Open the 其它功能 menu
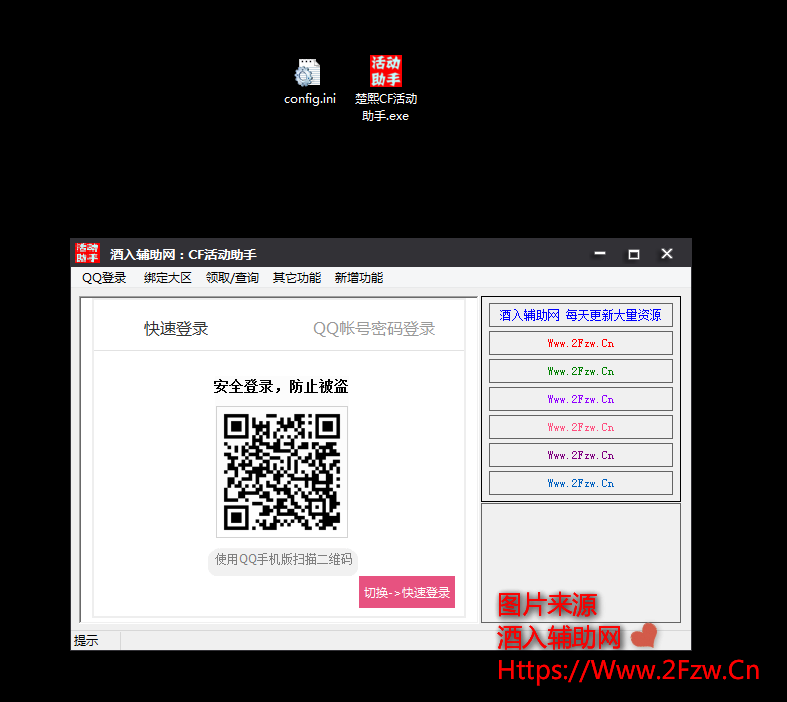 pyautogui.click(x=297, y=277)
